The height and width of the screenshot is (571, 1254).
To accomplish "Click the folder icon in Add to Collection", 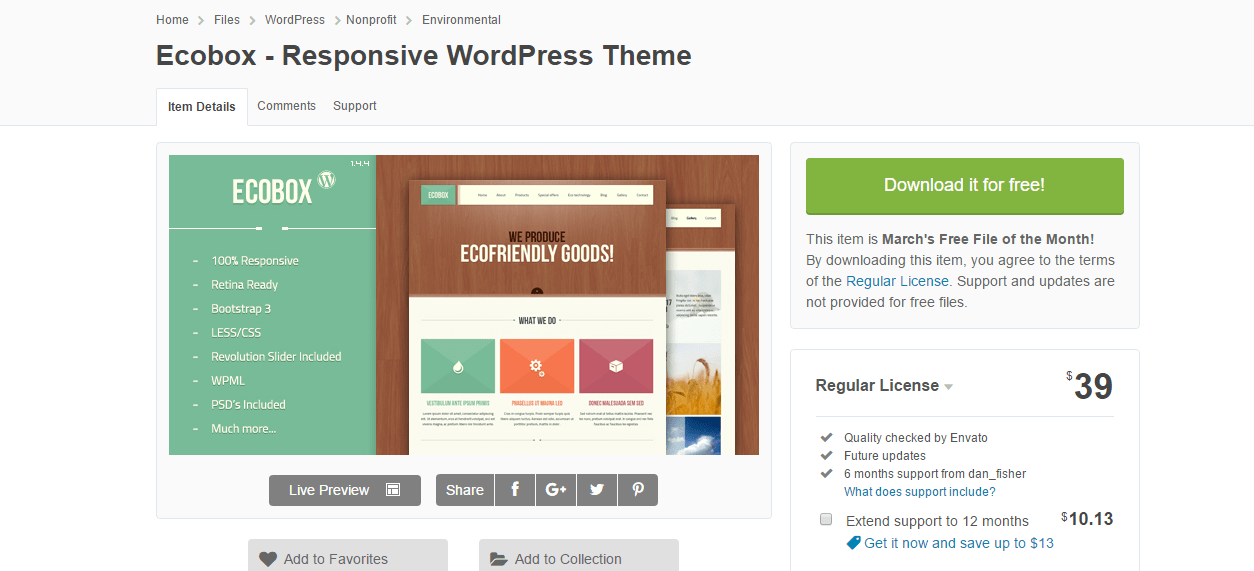I will coord(498,559).
